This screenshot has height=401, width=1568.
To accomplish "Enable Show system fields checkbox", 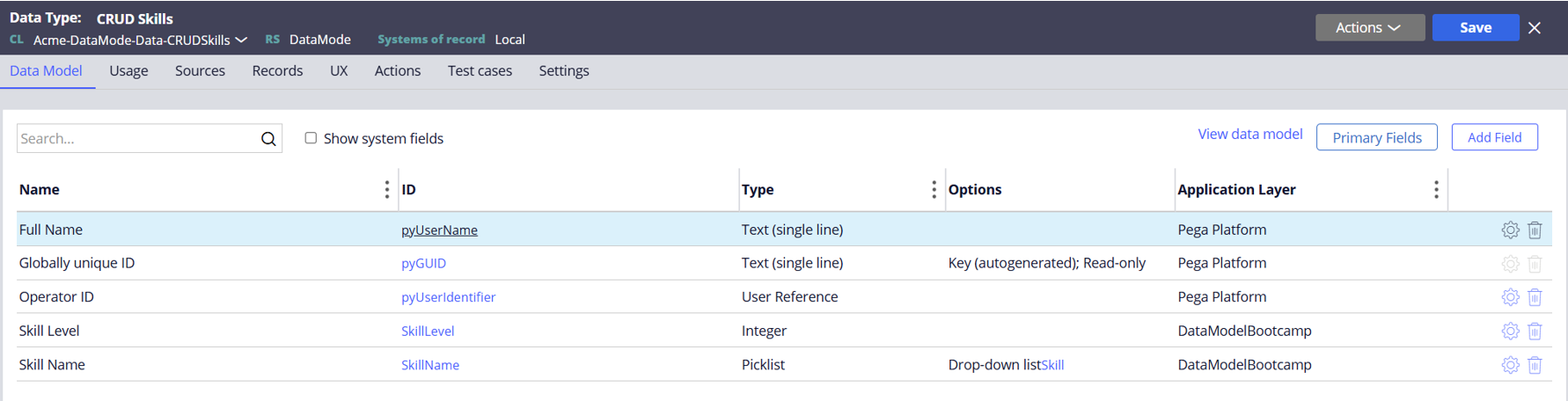I will [x=311, y=138].
